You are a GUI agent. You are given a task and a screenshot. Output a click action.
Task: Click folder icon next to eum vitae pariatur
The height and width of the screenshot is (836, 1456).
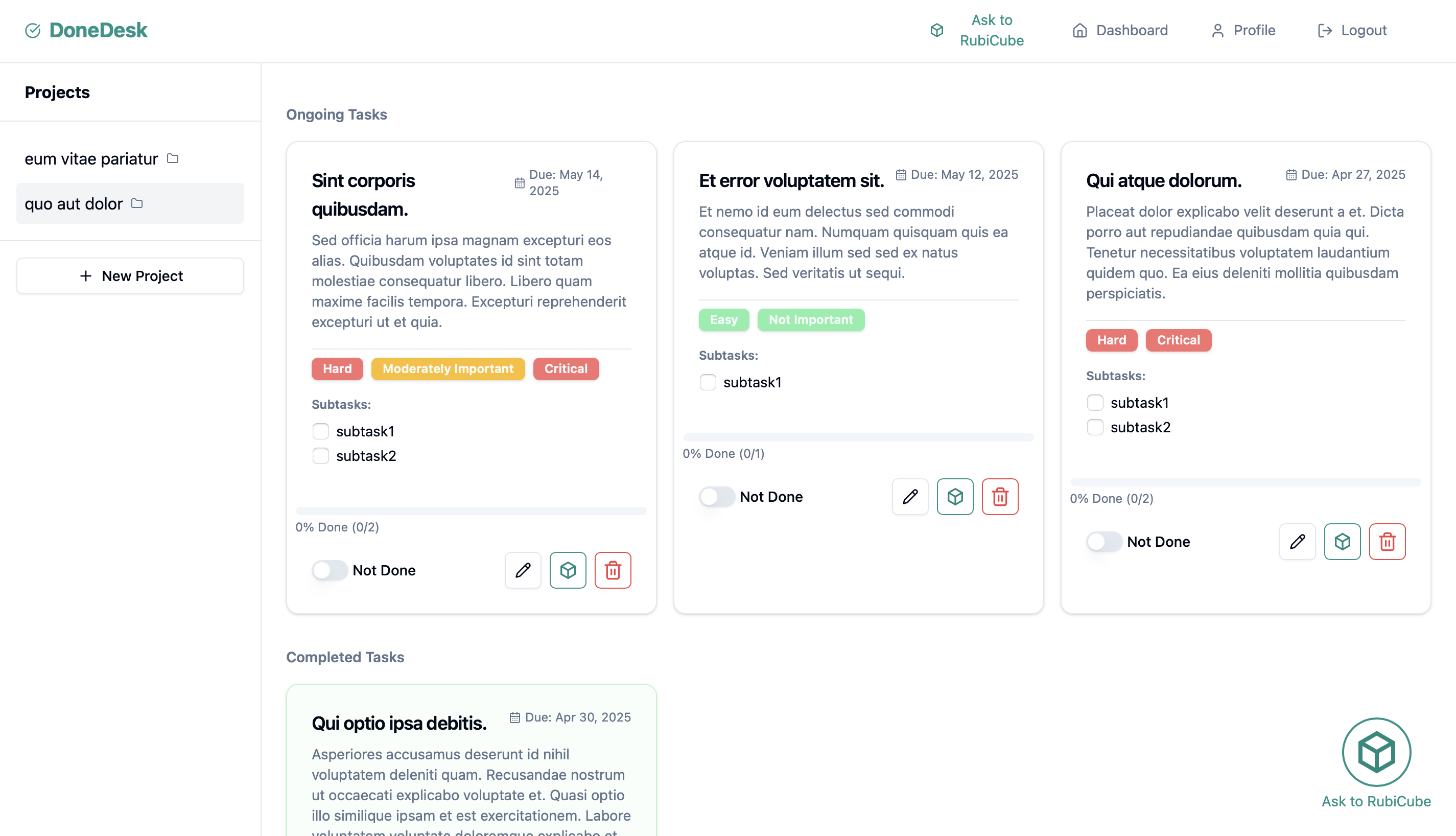(x=173, y=158)
